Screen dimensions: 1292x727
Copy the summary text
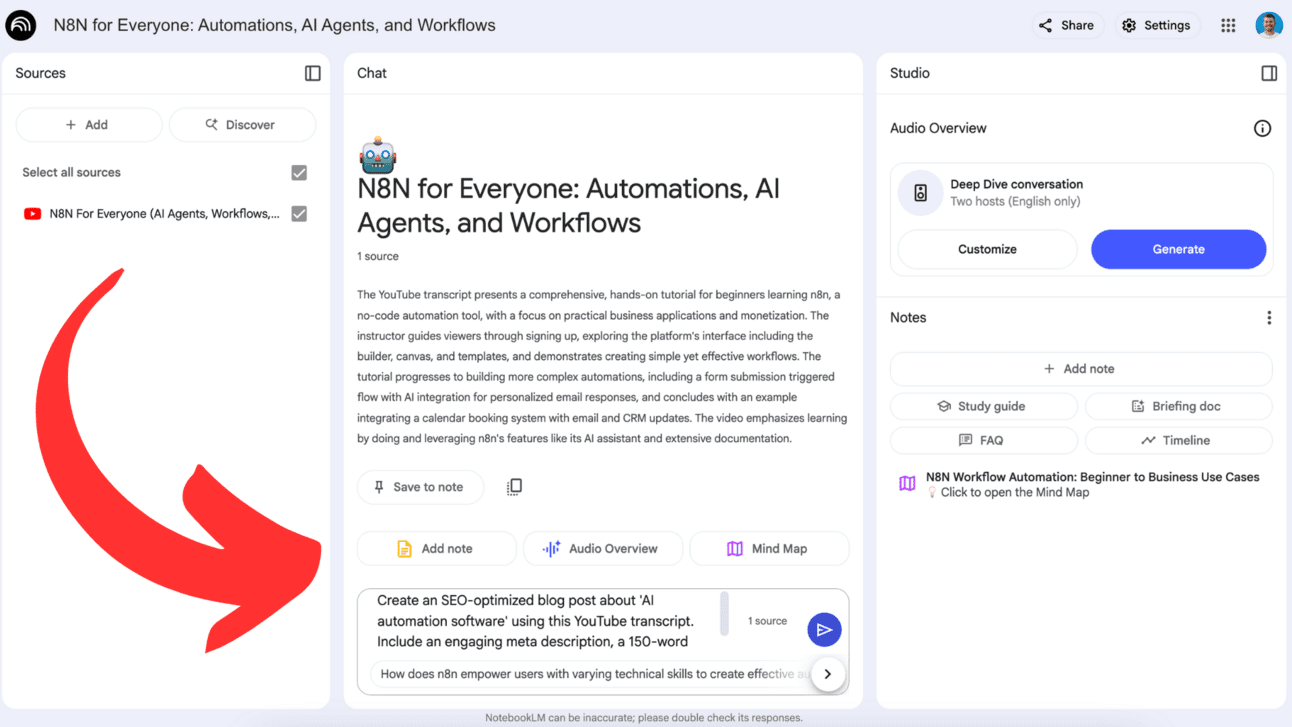[514, 487]
